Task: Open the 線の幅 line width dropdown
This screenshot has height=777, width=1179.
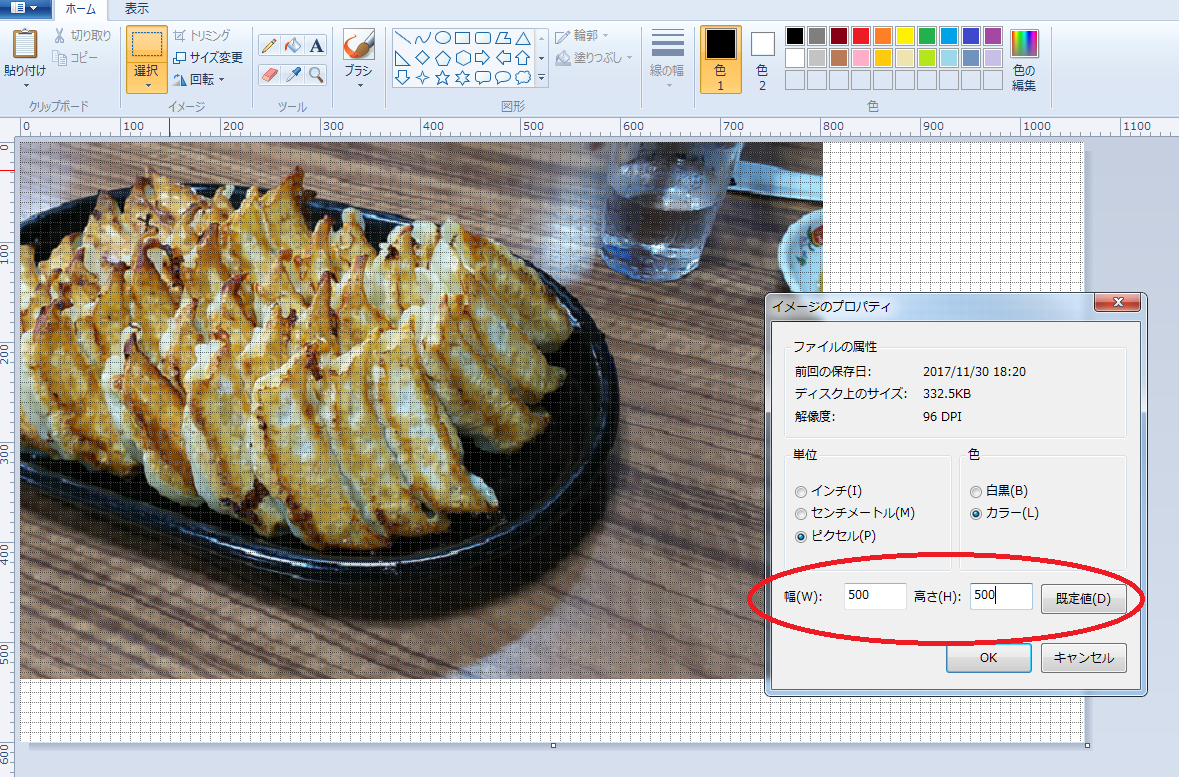Action: point(668,59)
